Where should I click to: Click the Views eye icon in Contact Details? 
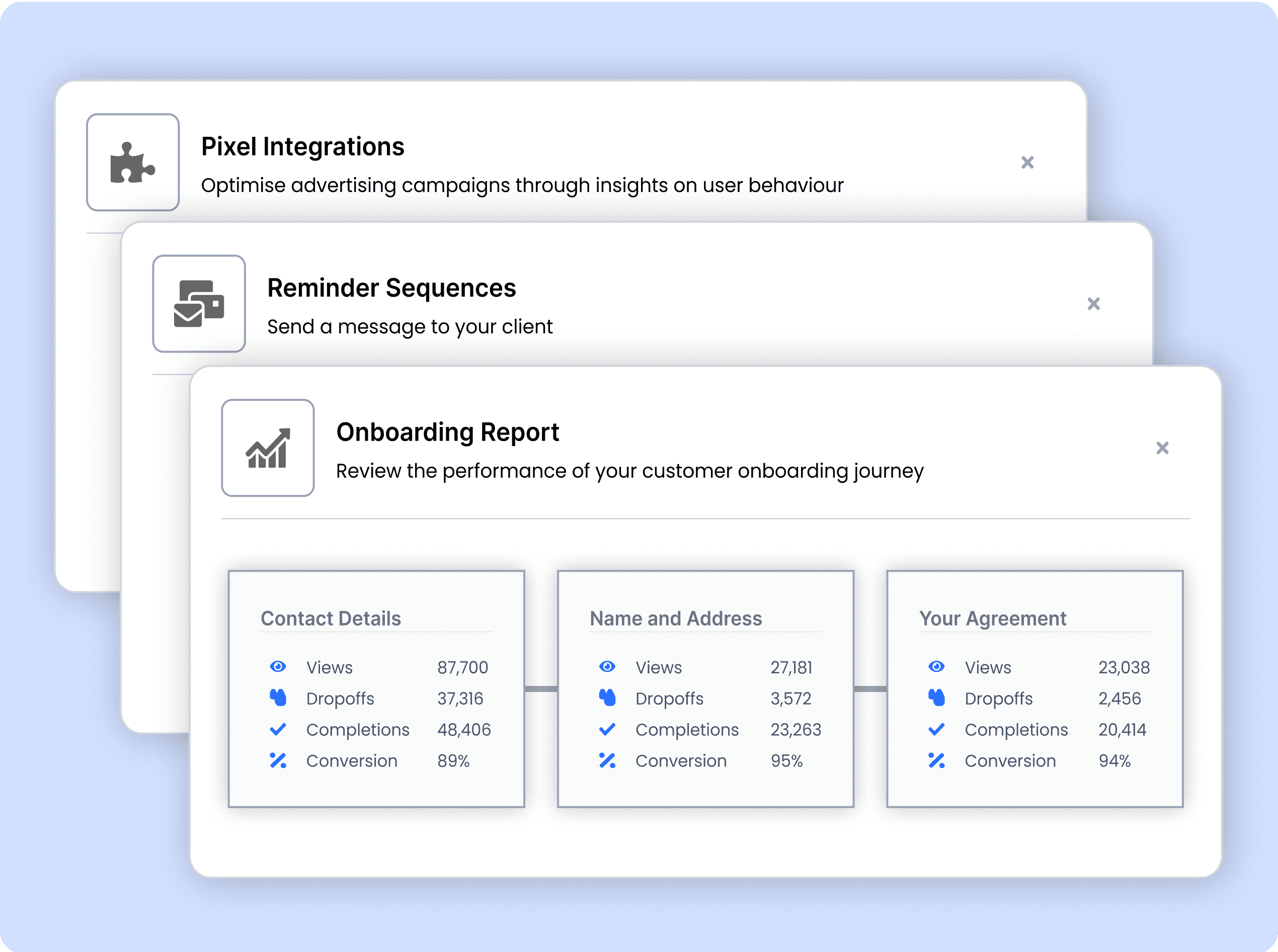coord(278,667)
